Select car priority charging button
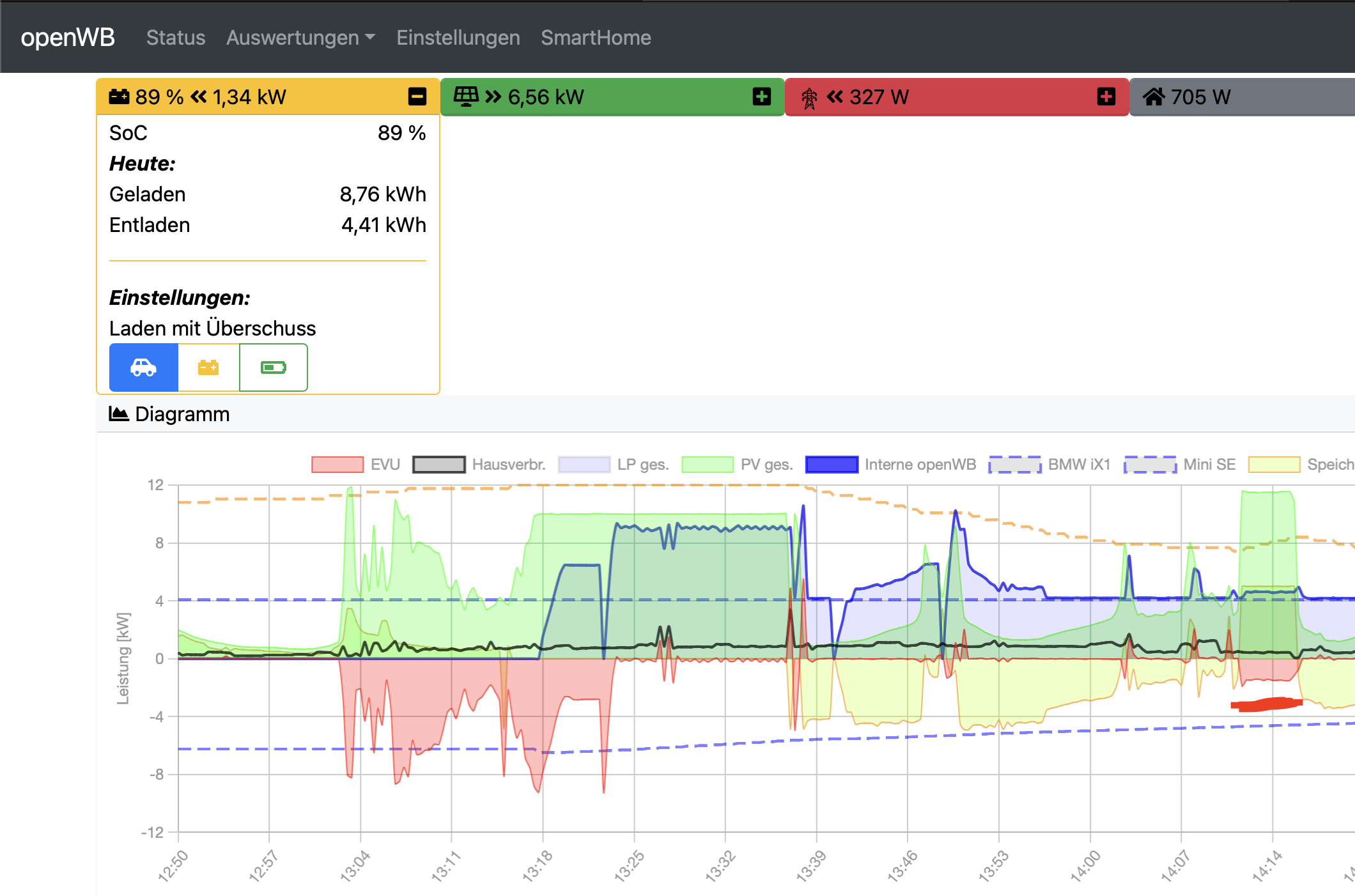This screenshot has height=896, width=1355. [x=143, y=367]
